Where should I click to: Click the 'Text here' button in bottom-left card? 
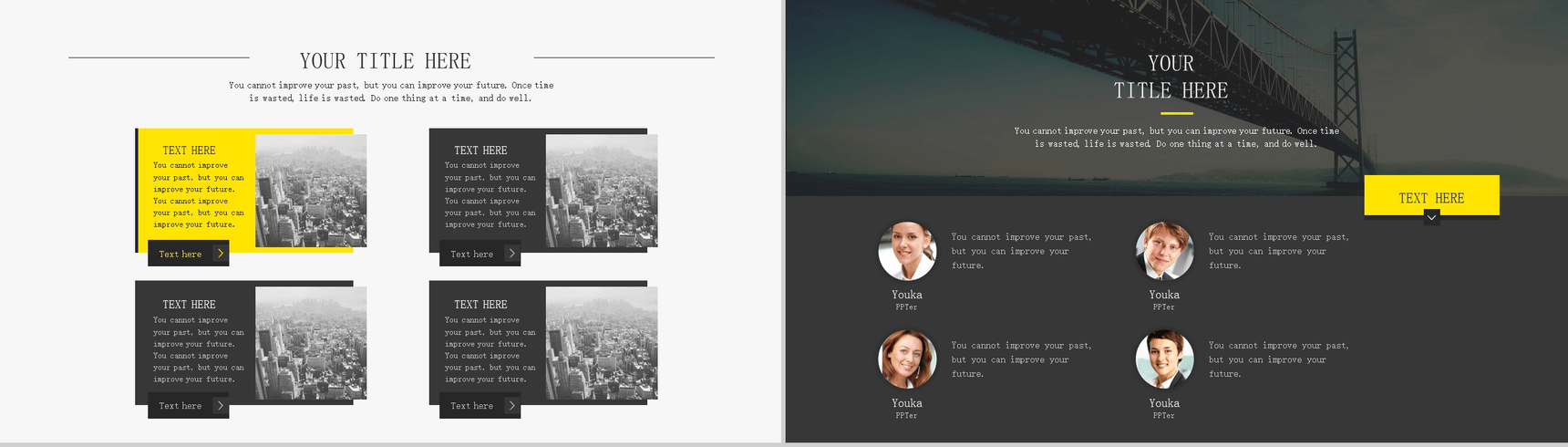(188, 406)
